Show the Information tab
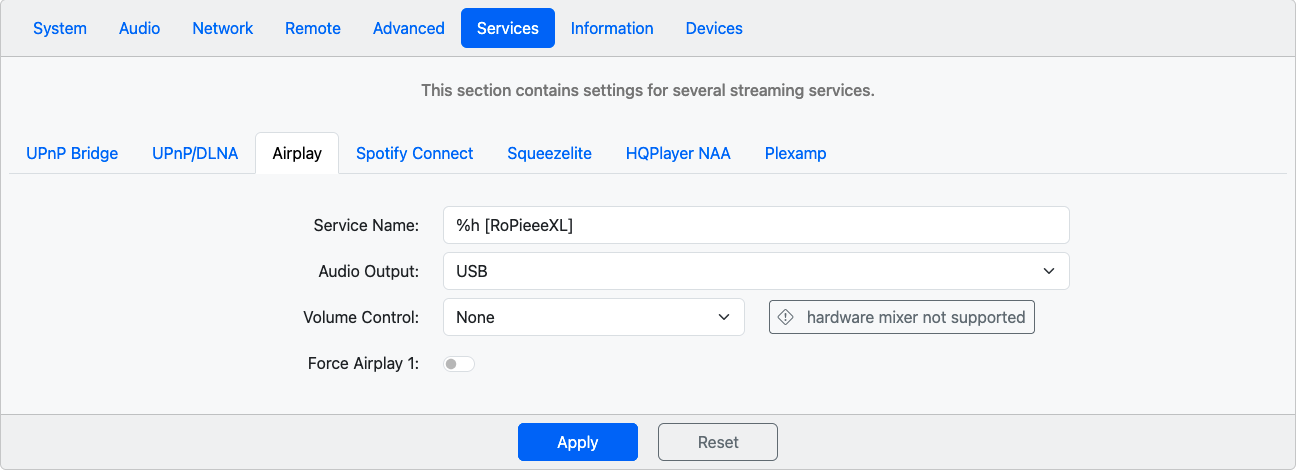The width and height of the screenshot is (1297, 471). [x=612, y=28]
